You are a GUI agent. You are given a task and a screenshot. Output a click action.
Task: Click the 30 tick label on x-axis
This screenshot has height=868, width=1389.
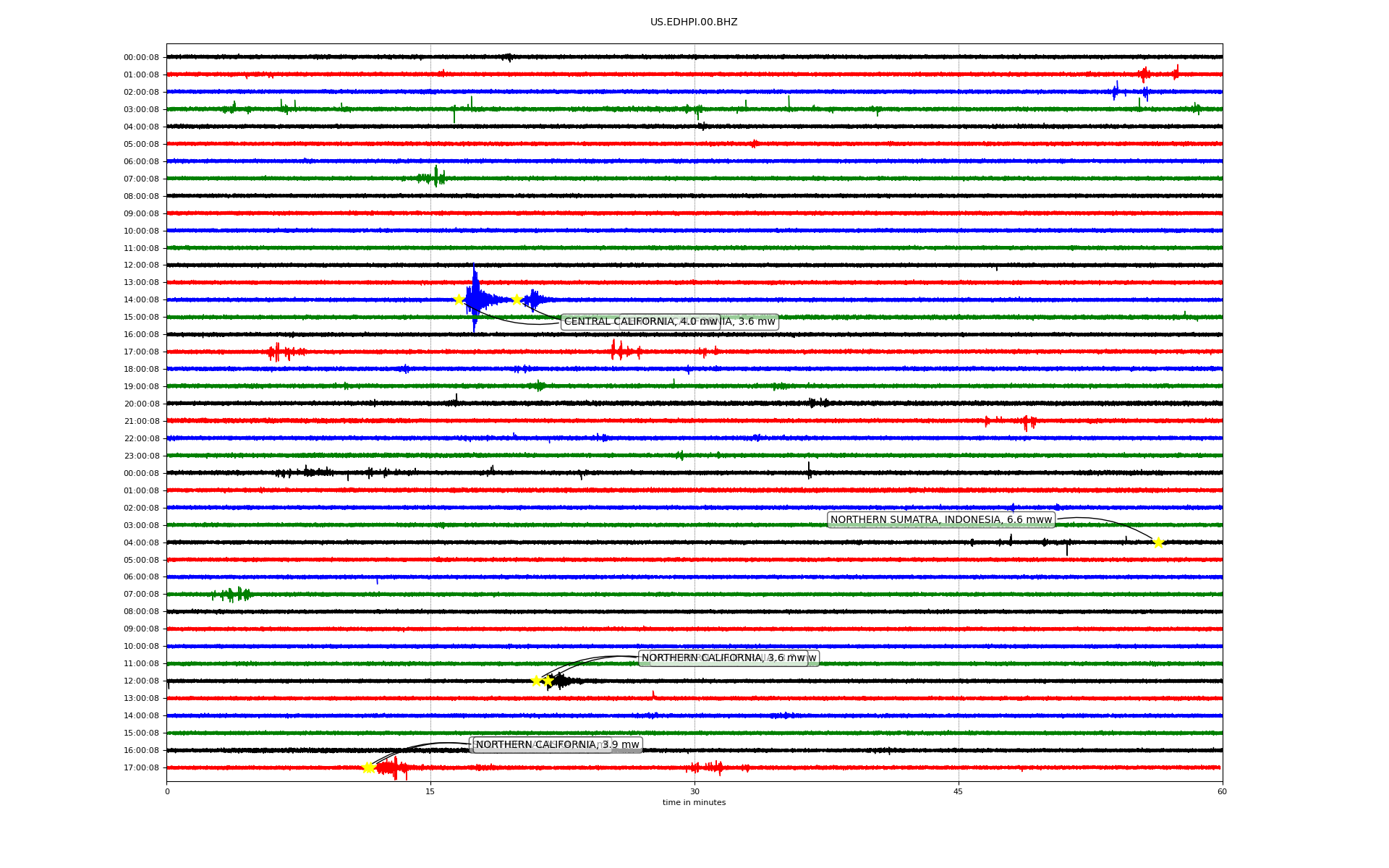(x=694, y=791)
